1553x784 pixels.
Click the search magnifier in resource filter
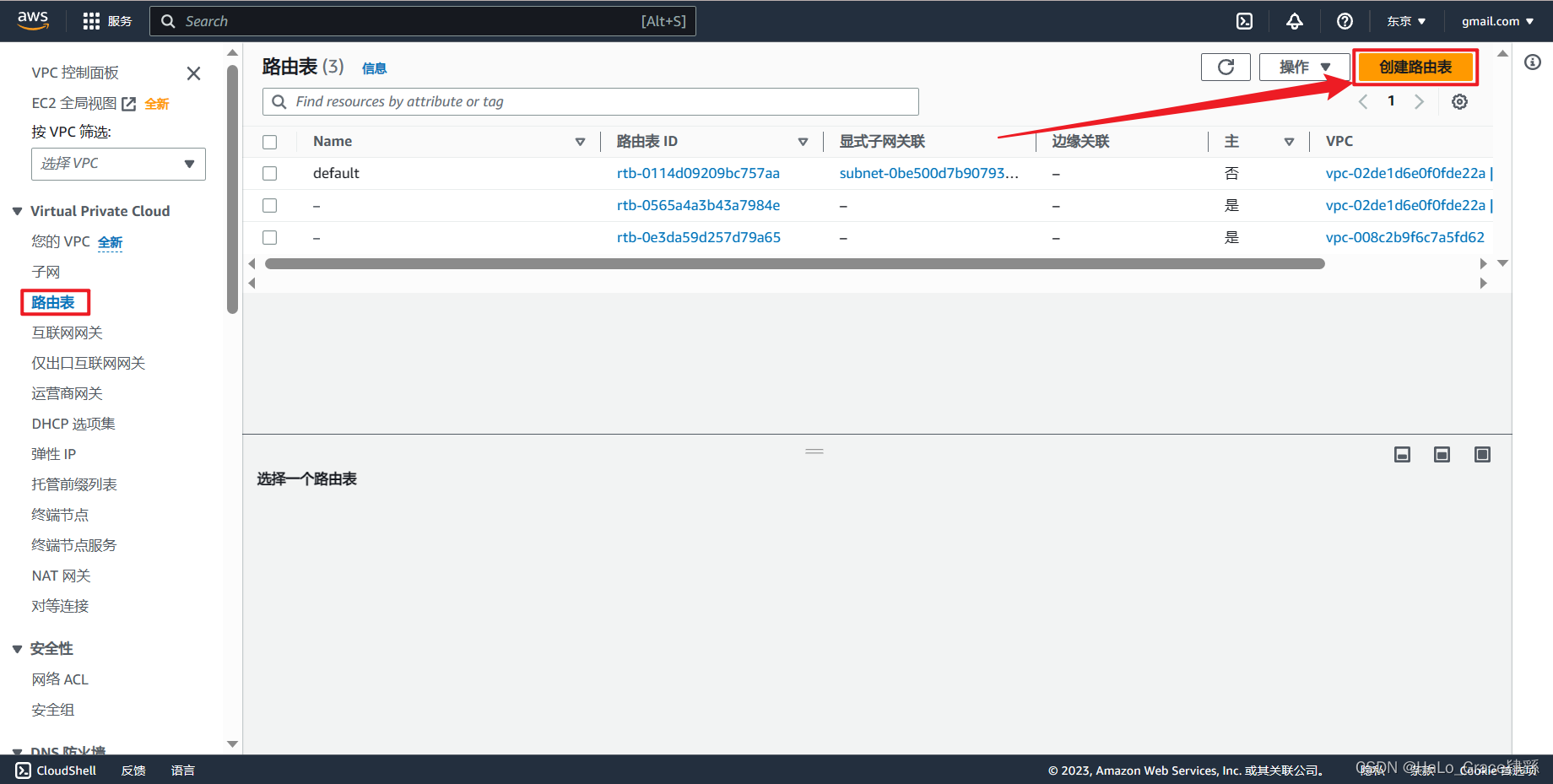pos(279,102)
